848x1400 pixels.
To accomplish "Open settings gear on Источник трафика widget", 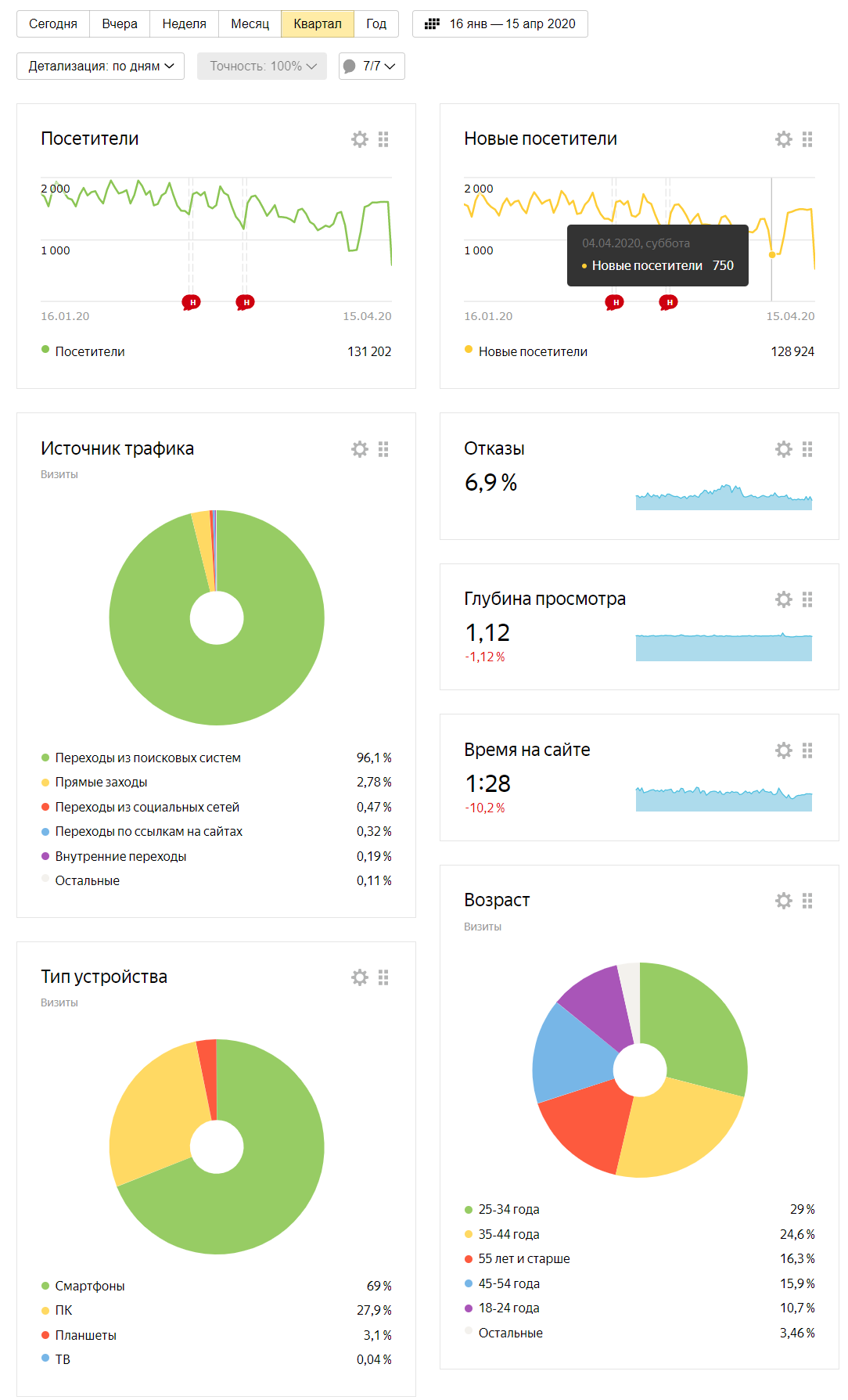I will (360, 449).
